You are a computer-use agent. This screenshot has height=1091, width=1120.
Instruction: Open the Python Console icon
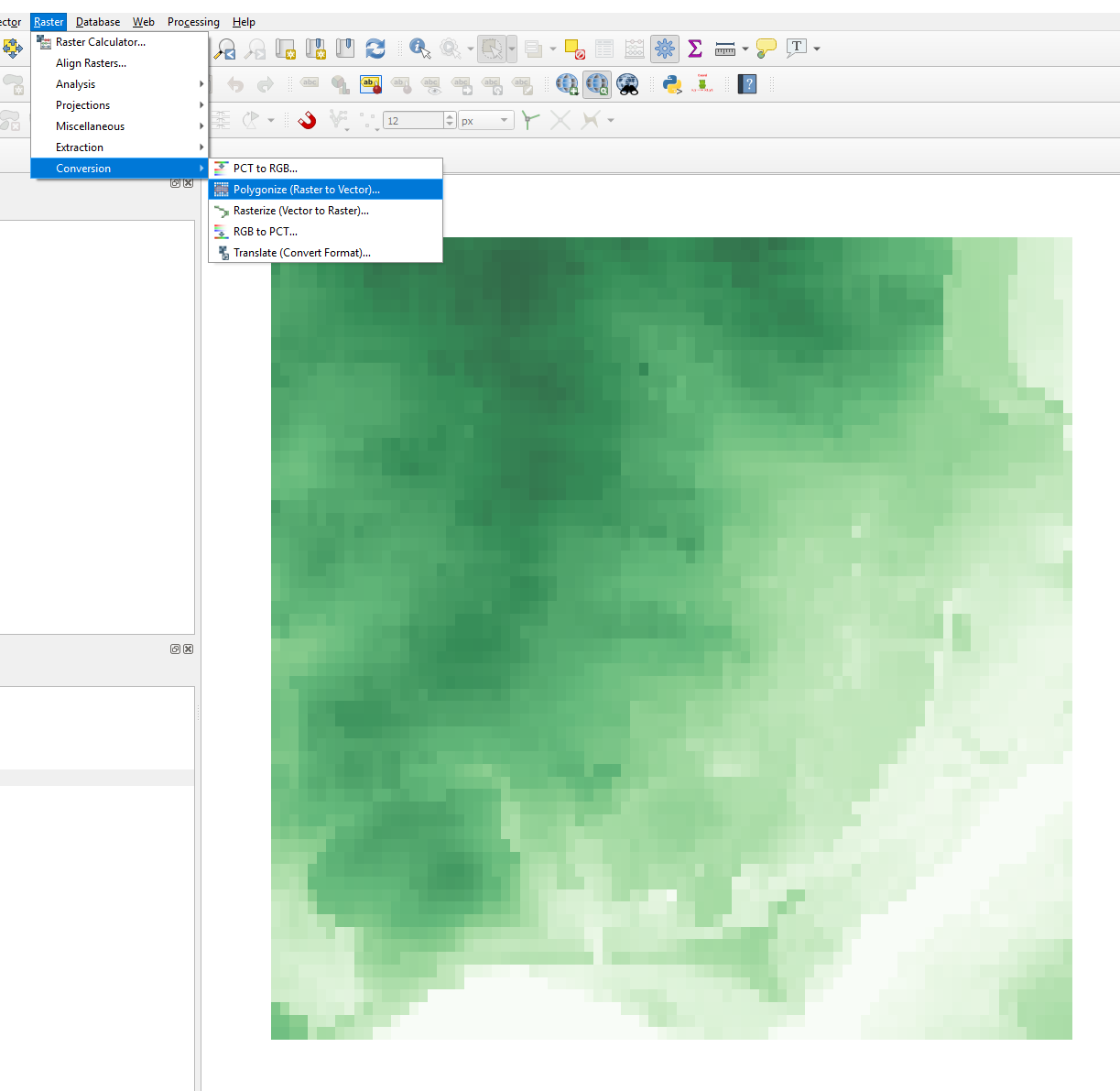click(672, 85)
